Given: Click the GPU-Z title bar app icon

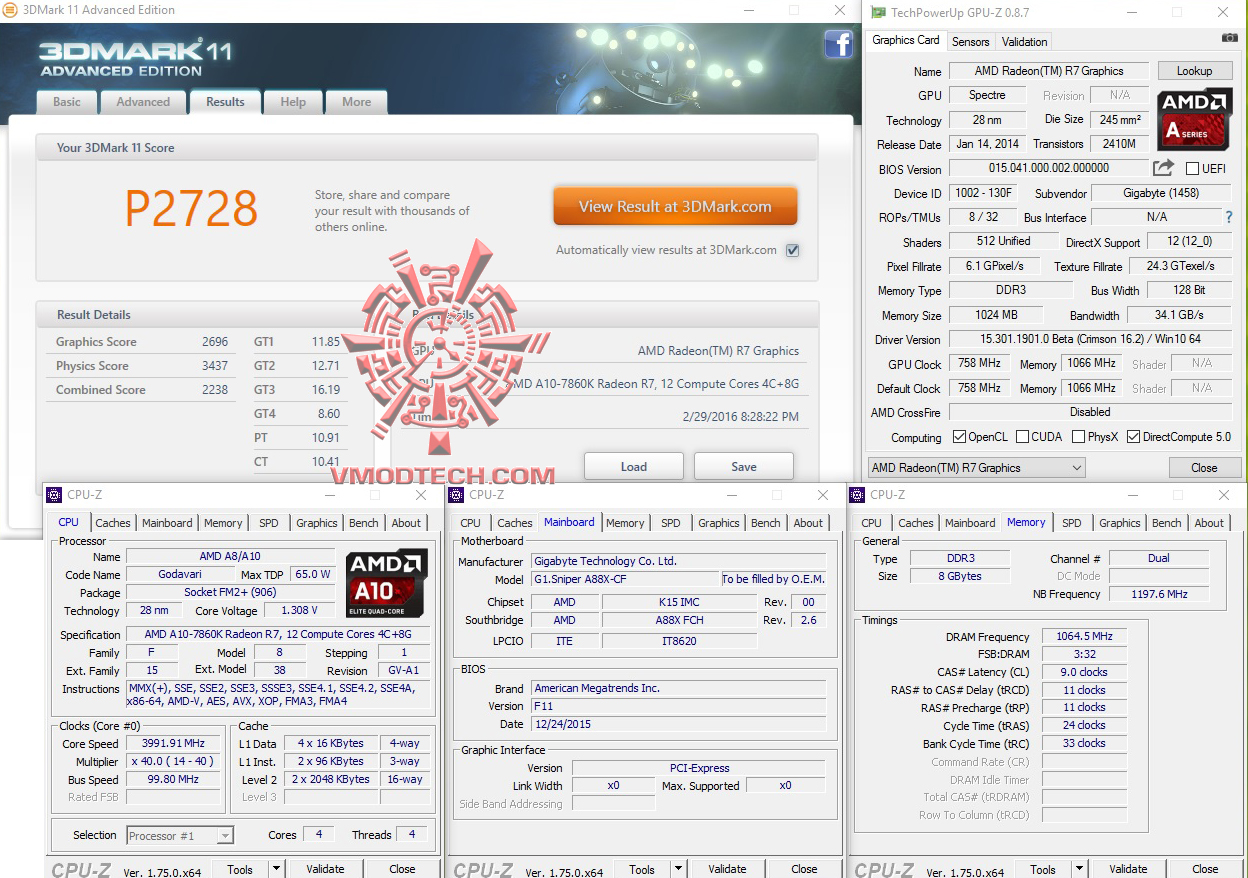Looking at the screenshot, I should point(878,12).
